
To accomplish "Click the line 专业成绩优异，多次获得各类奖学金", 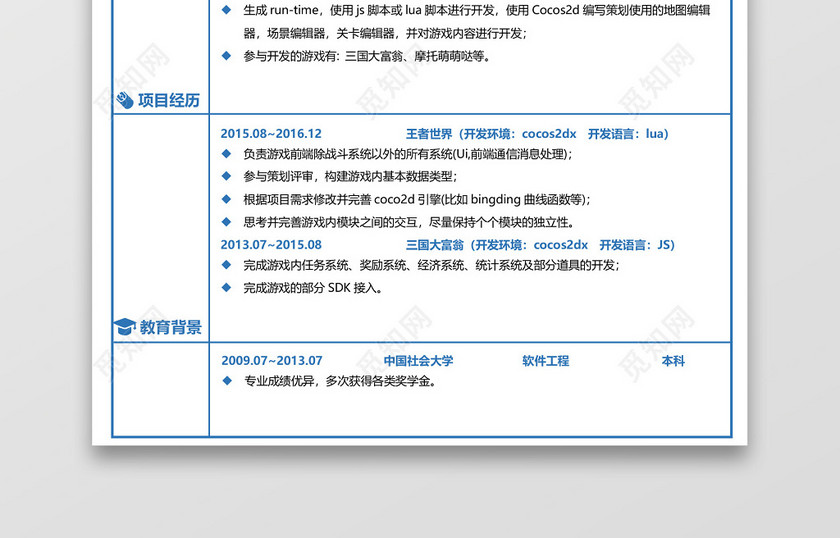I will click(x=341, y=381).
